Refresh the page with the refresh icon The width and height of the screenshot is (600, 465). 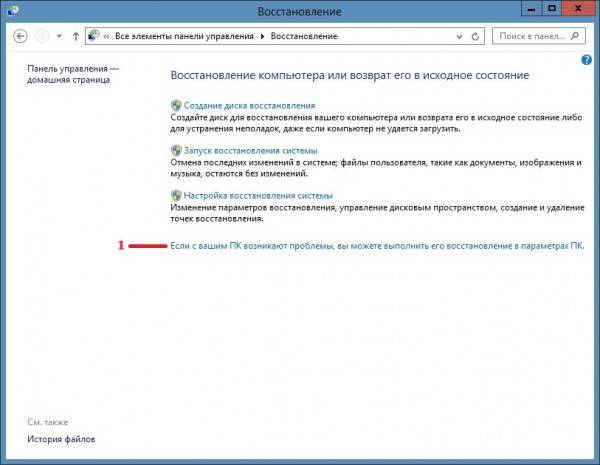[x=474, y=35]
